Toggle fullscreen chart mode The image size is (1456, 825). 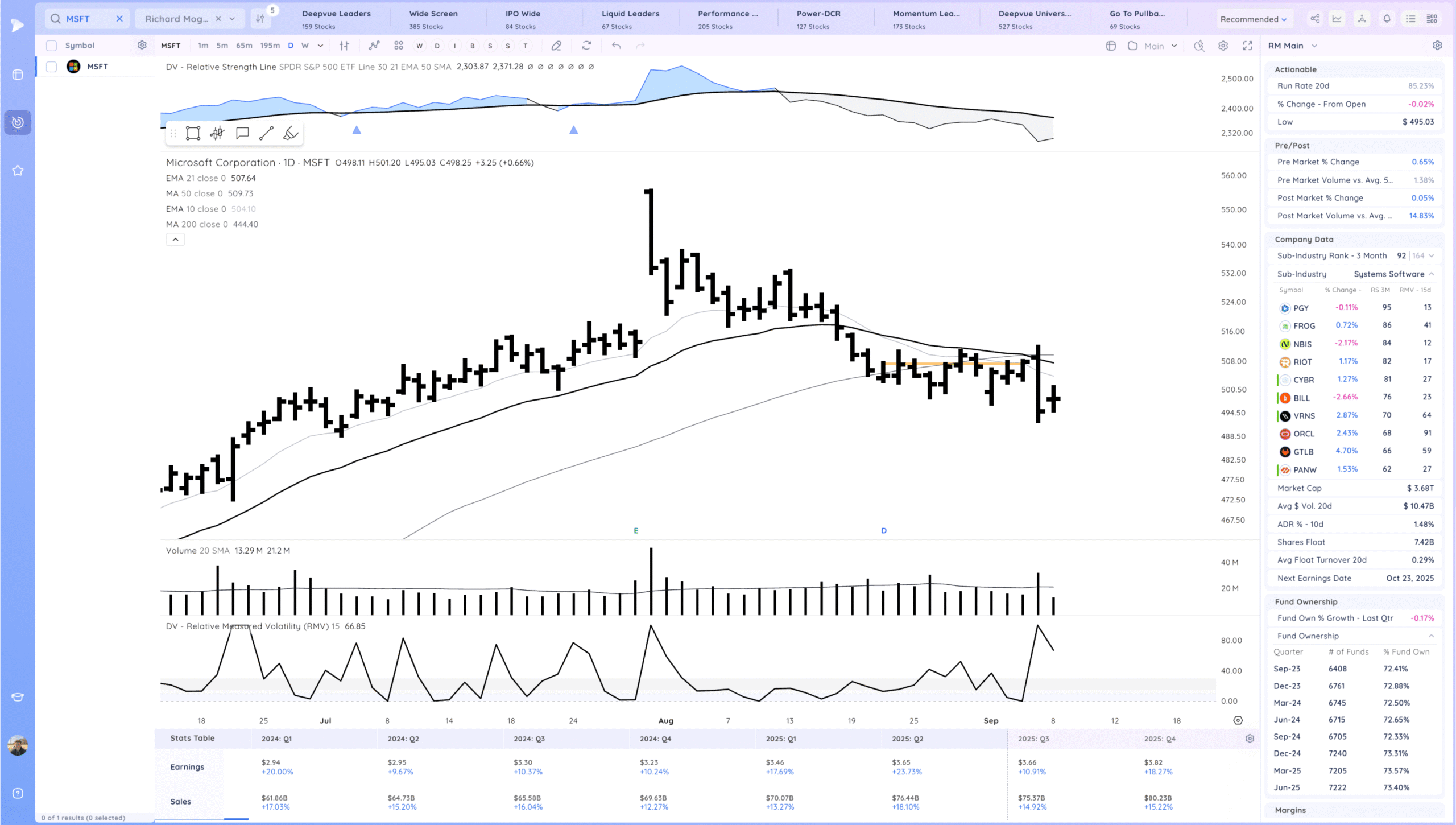[1247, 46]
